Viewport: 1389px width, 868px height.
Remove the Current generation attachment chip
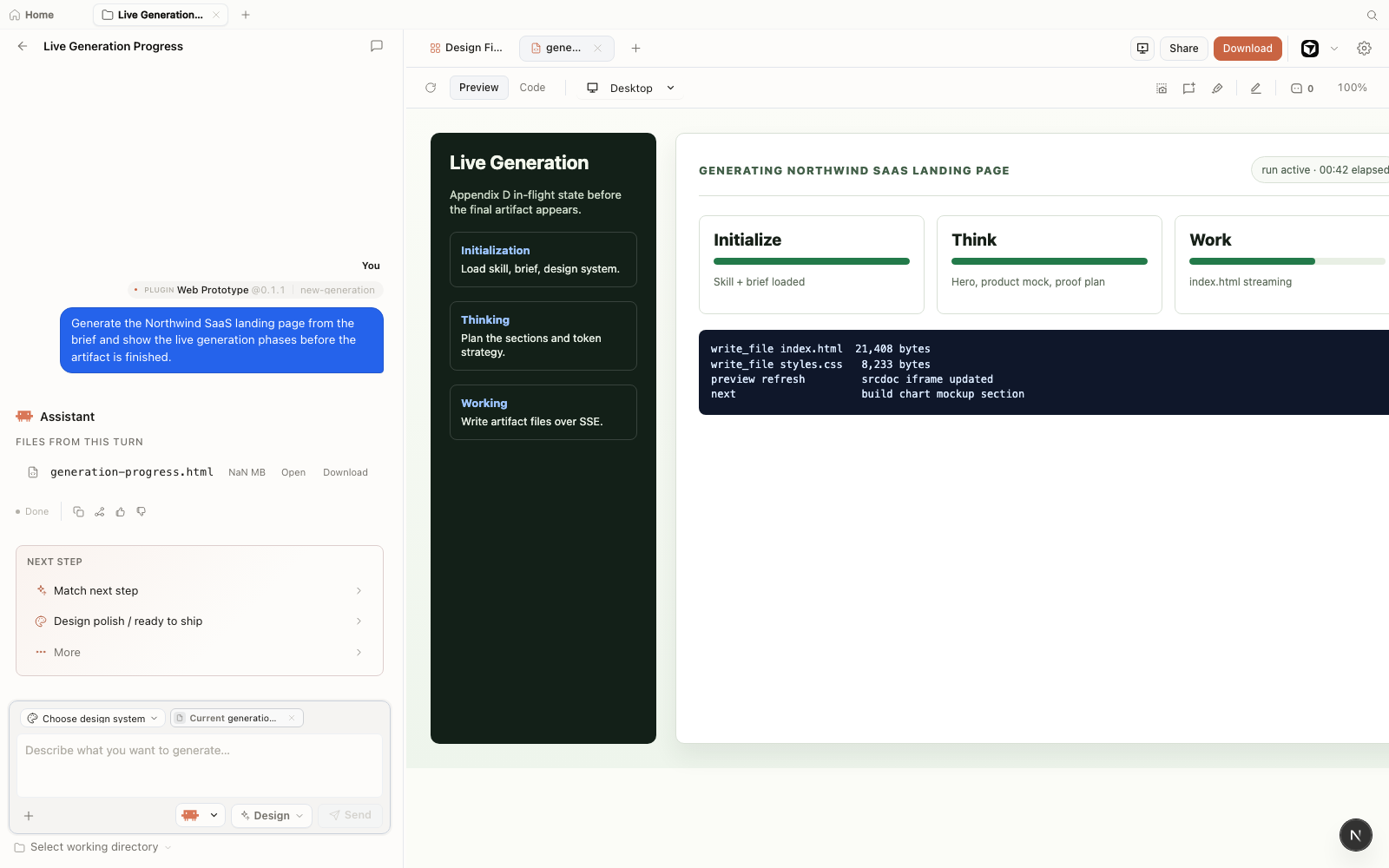pyautogui.click(x=292, y=719)
